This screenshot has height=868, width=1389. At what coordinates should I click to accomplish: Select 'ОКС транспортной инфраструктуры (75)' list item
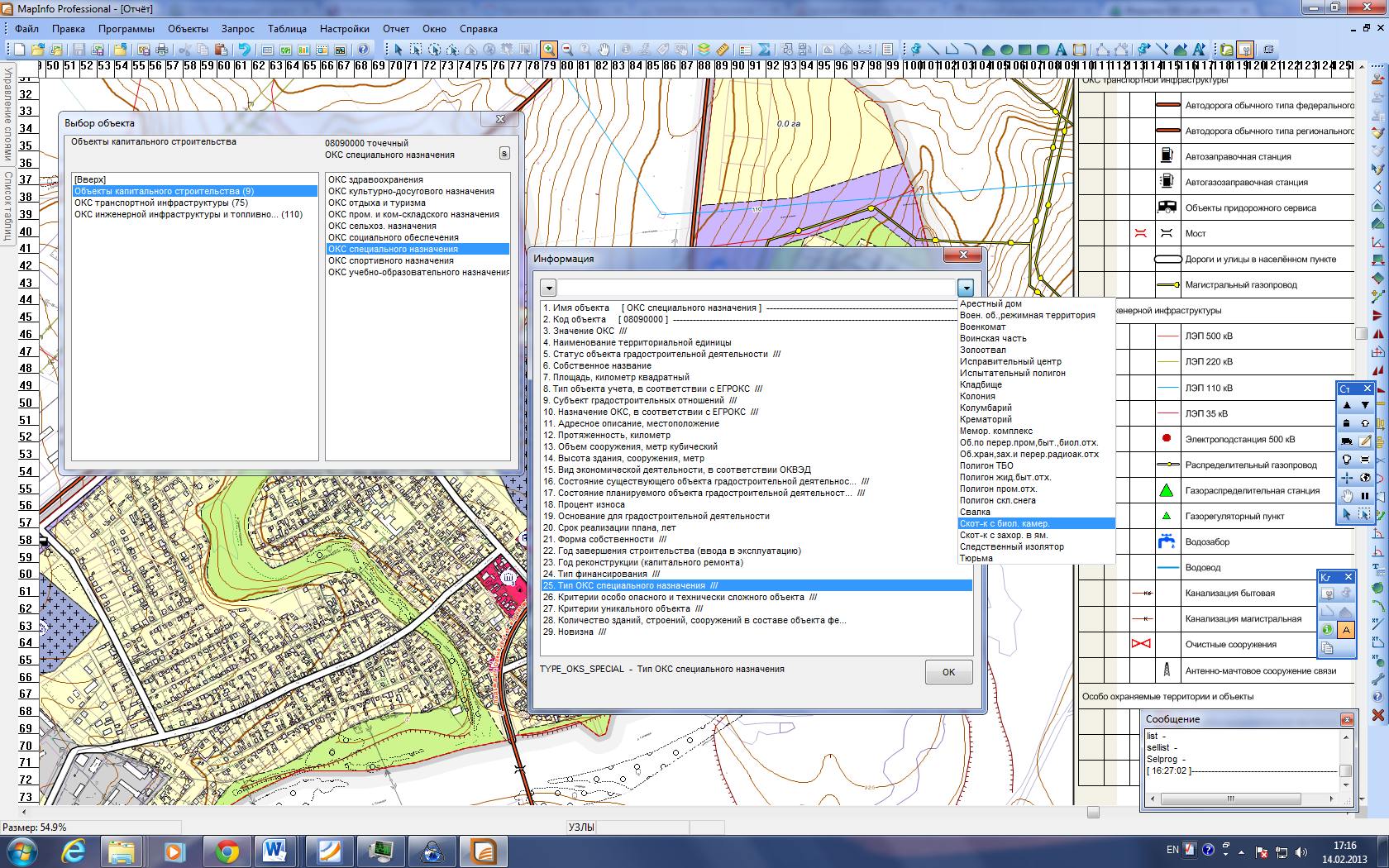[160, 203]
